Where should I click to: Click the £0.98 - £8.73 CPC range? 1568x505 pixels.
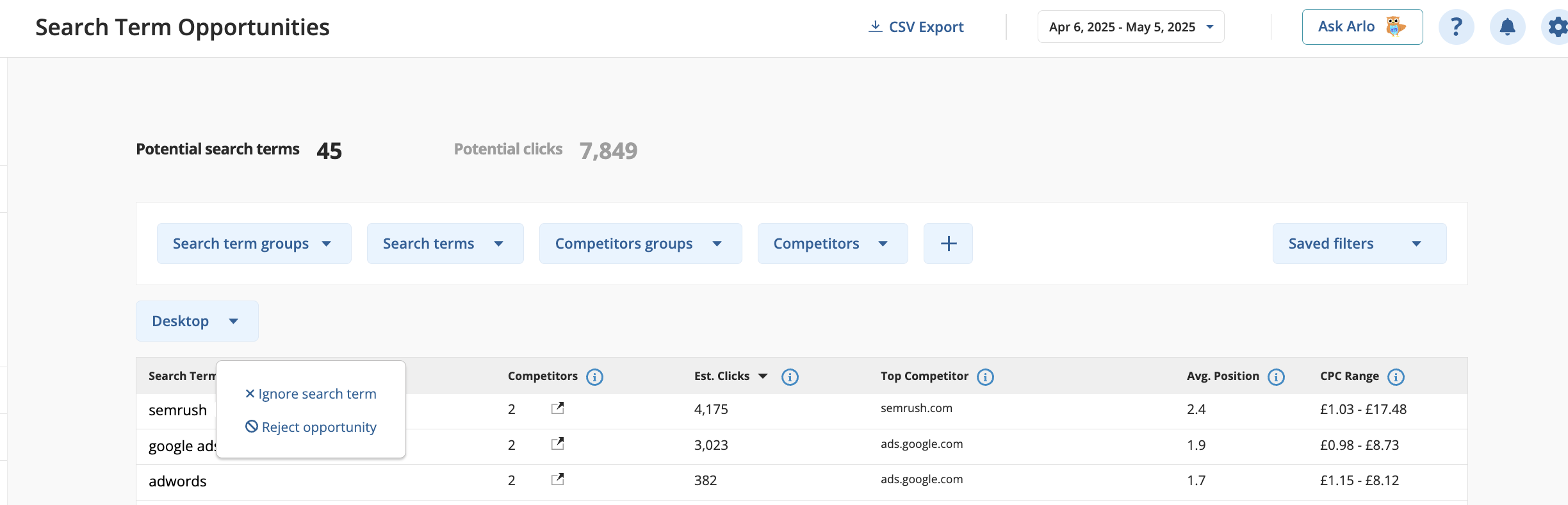coord(1359,445)
